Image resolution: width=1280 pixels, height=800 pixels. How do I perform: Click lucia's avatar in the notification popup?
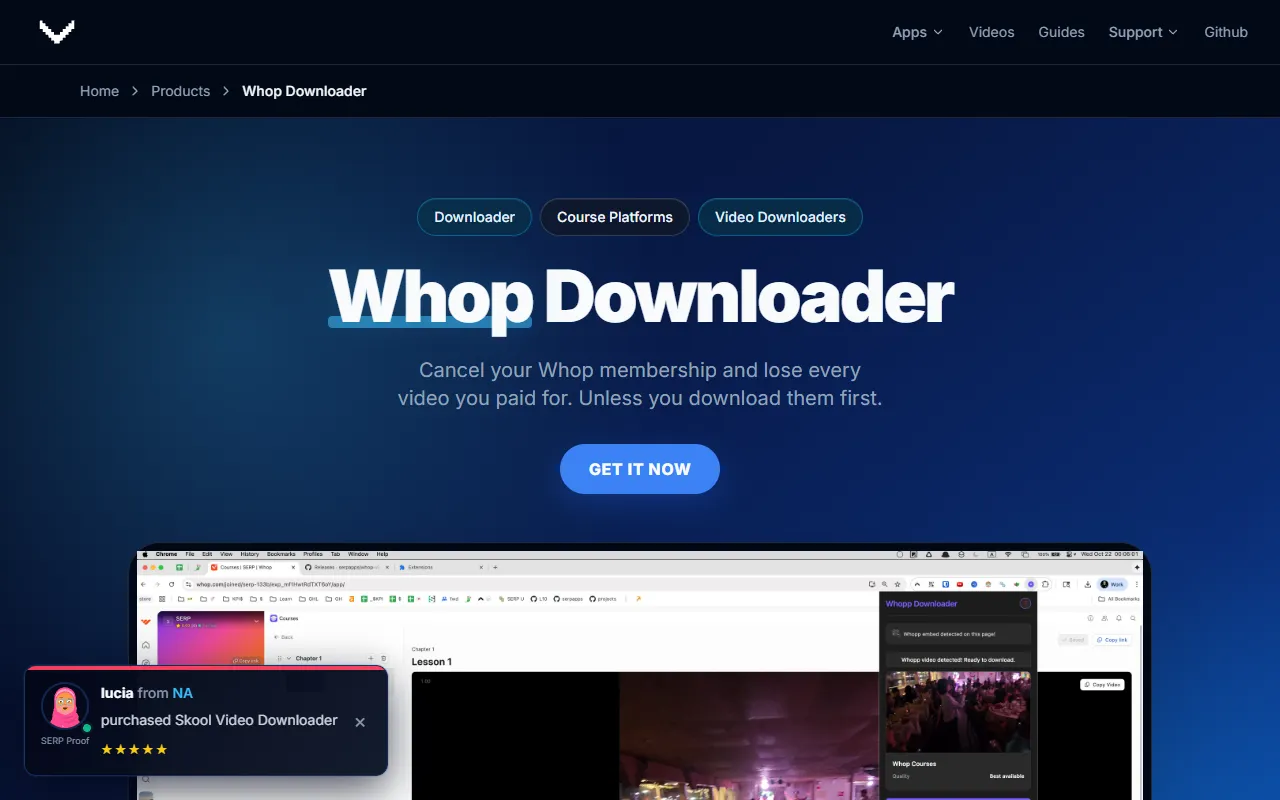65,706
